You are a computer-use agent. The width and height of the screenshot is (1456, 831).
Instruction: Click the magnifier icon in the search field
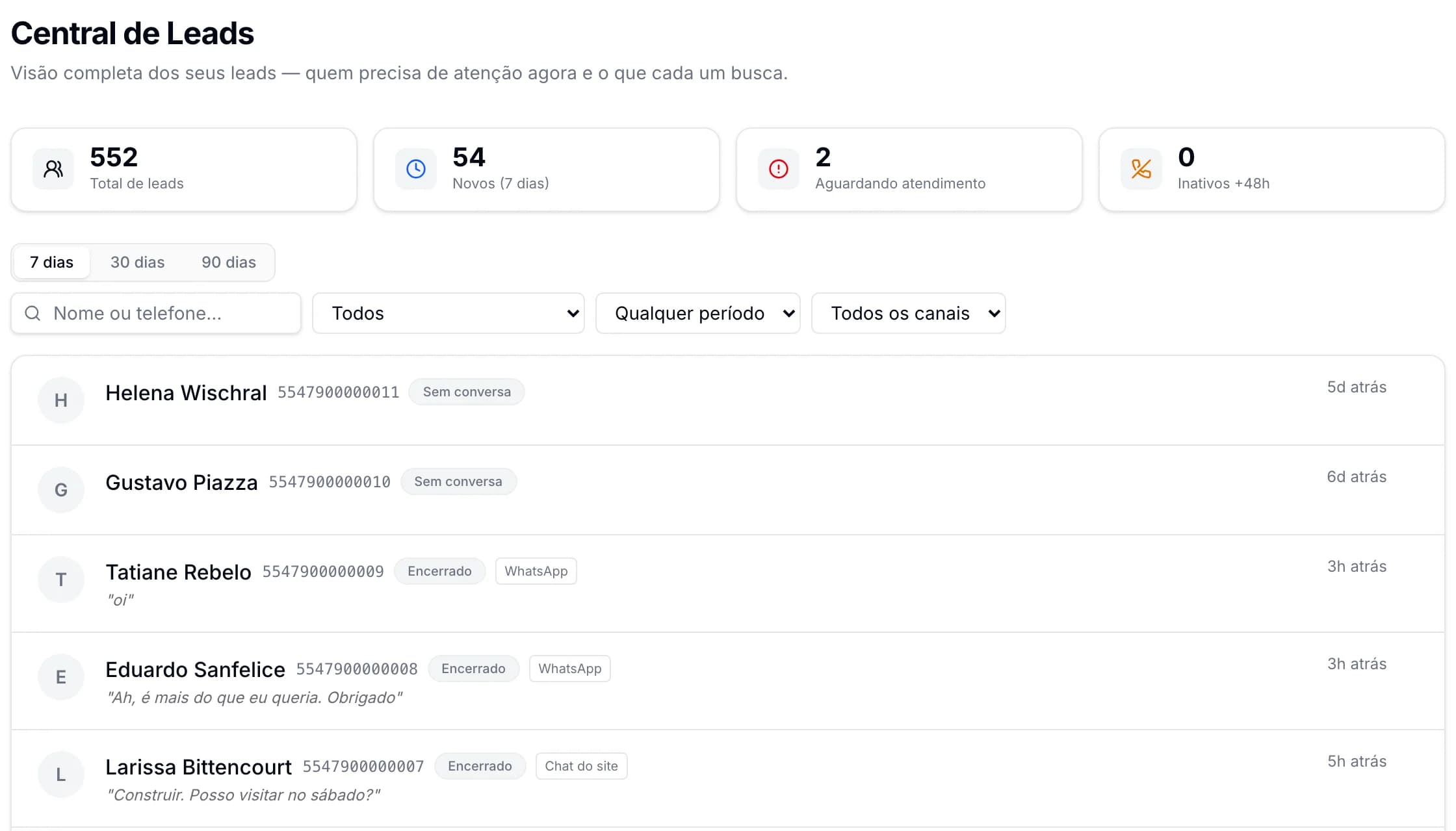click(x=32, y=313)
